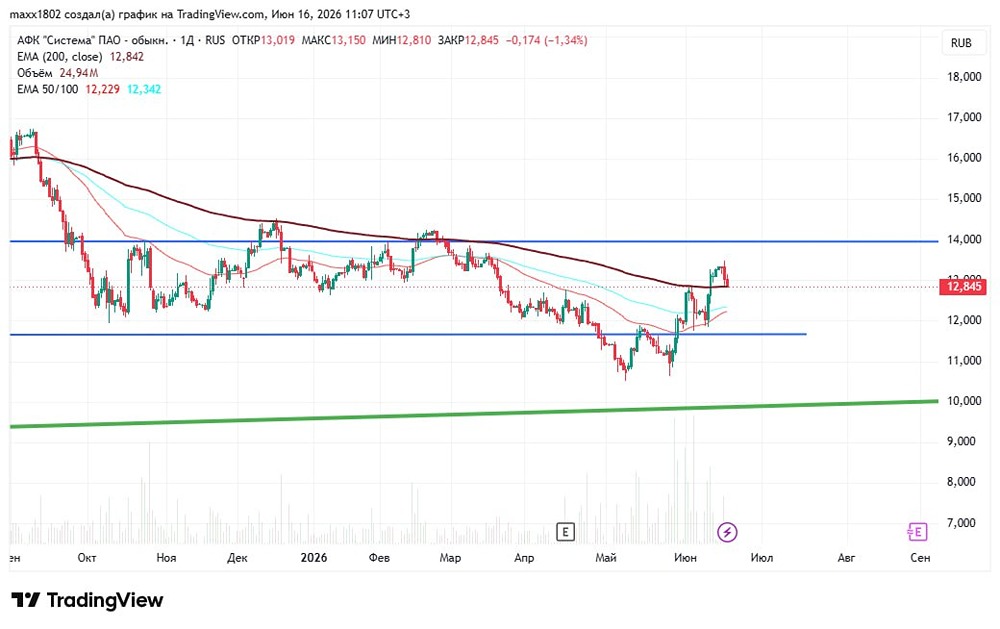Select the EMA 50/100 indicator legend
Image resolution: width=1000 pixels, height=629 pixels.
pos(89,89)
